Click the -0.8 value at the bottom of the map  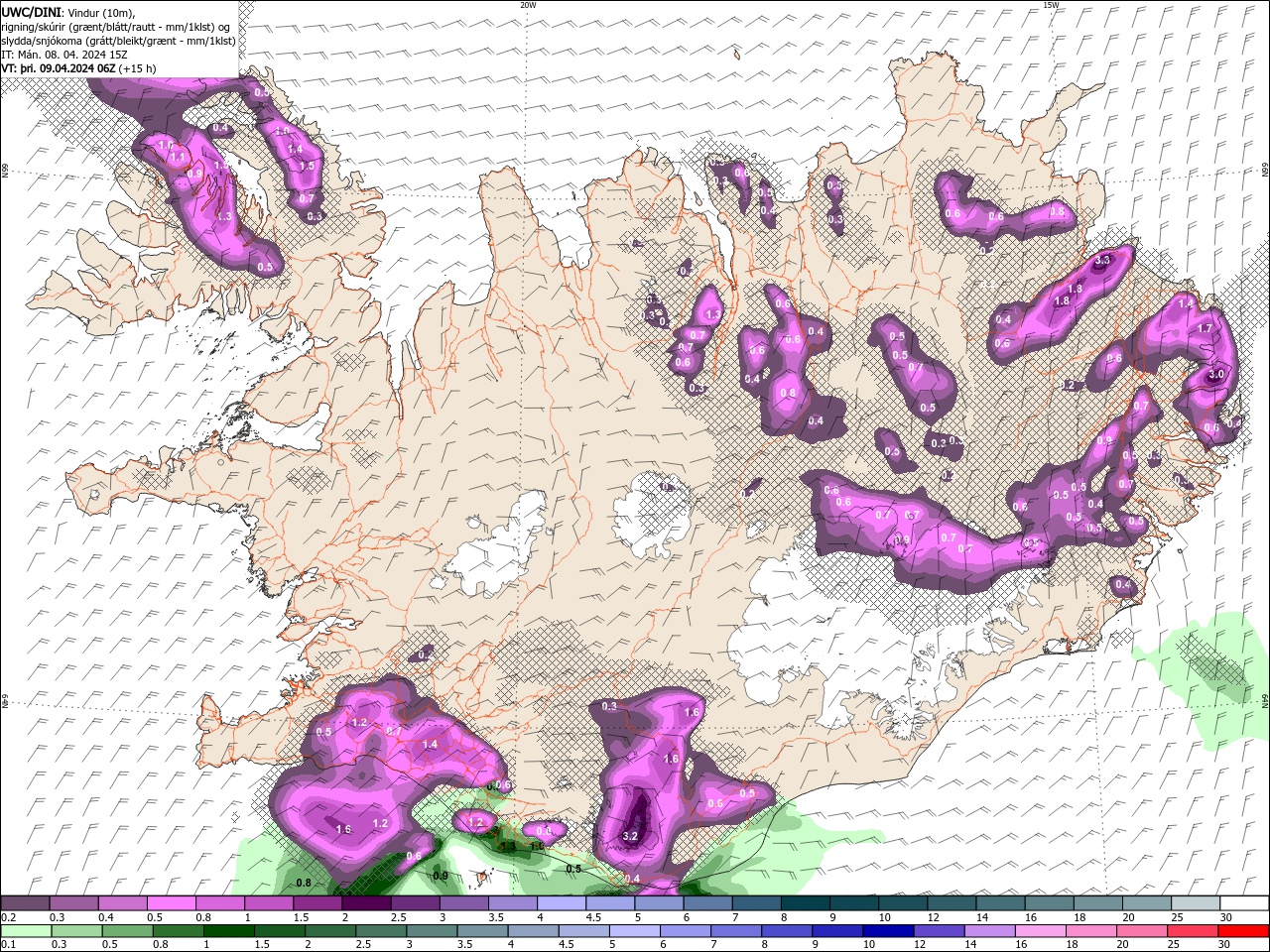[303, 883]
